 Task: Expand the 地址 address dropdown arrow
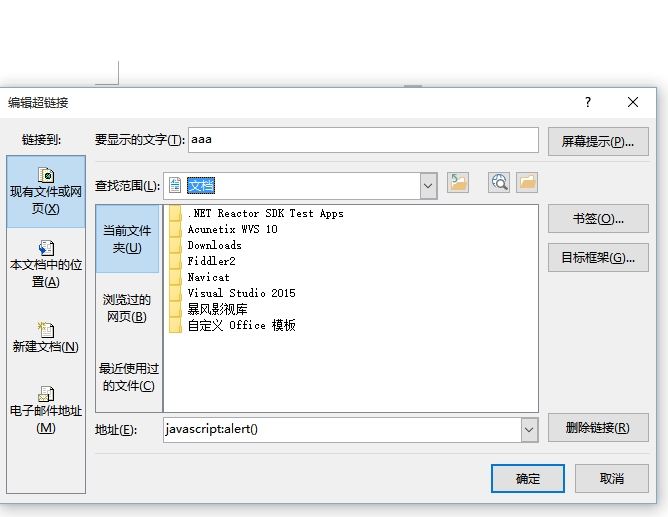529,429
